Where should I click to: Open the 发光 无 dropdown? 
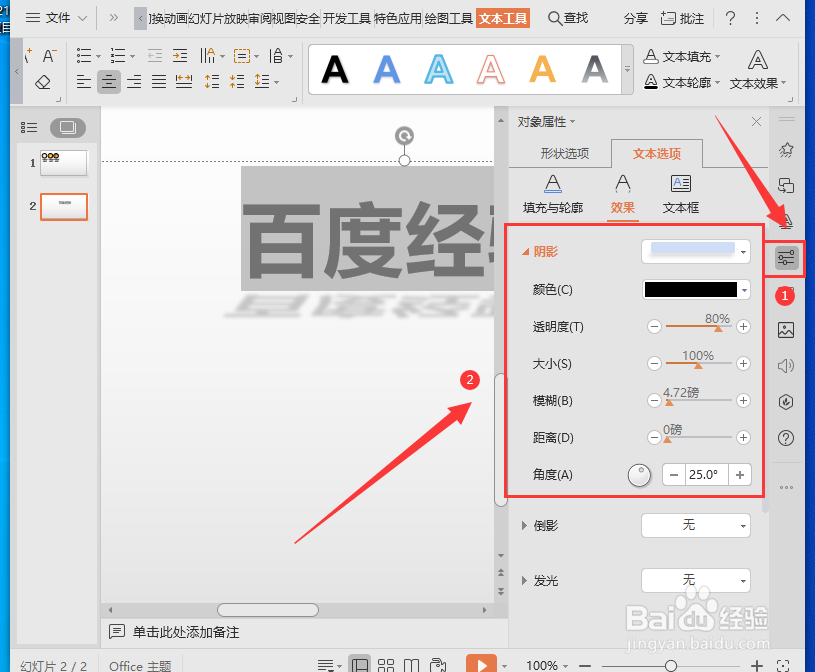pos(696,581)
